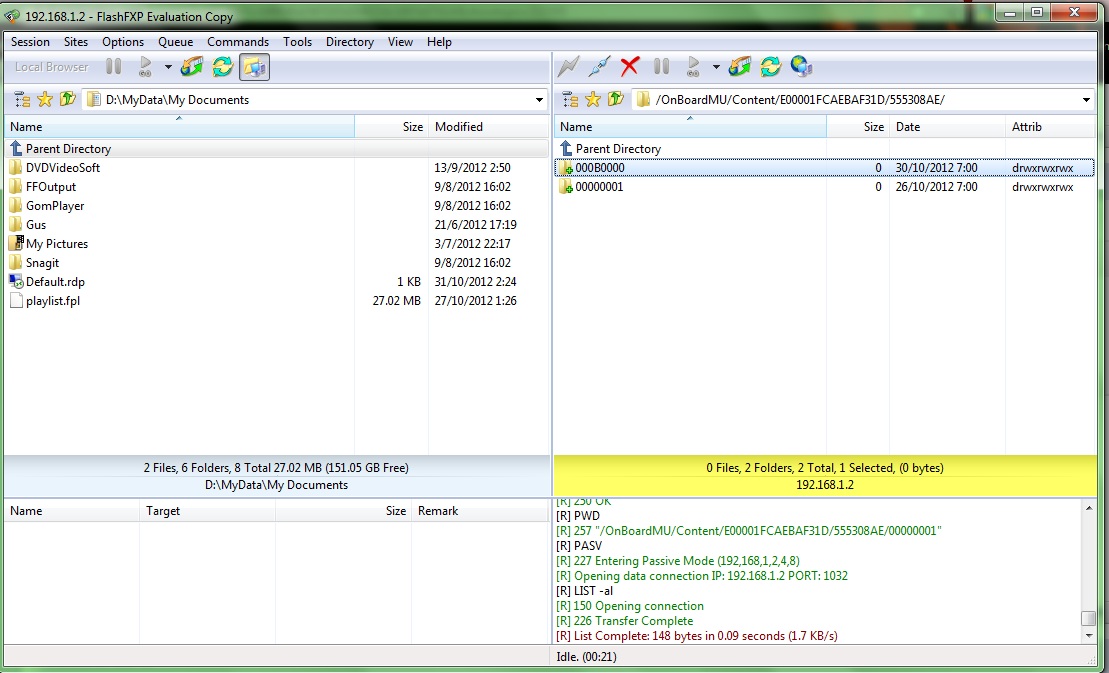Click the local path field D:\MyData\My Documents
Screen dimensions: 1109x673
(x=315, y=100)
